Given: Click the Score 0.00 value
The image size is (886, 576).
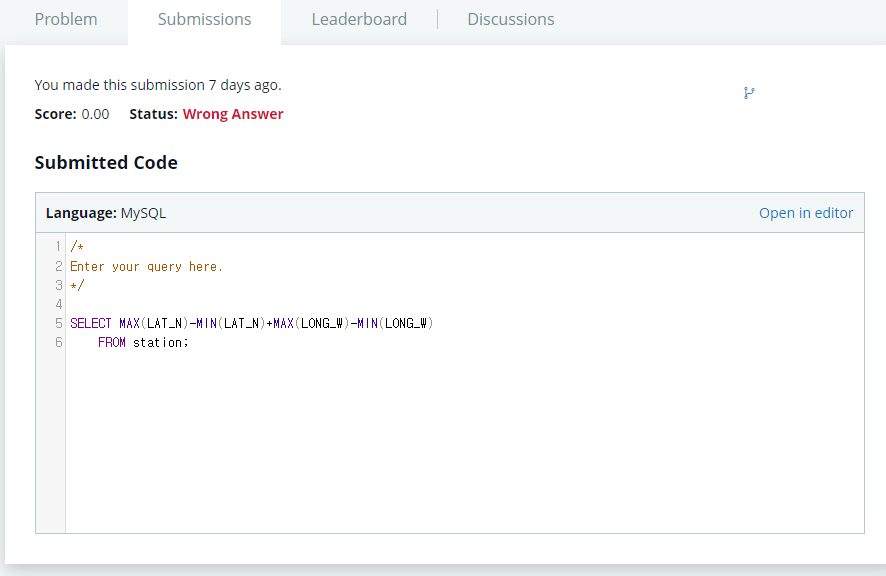Looking at the screenshot, I should [95, 114].
